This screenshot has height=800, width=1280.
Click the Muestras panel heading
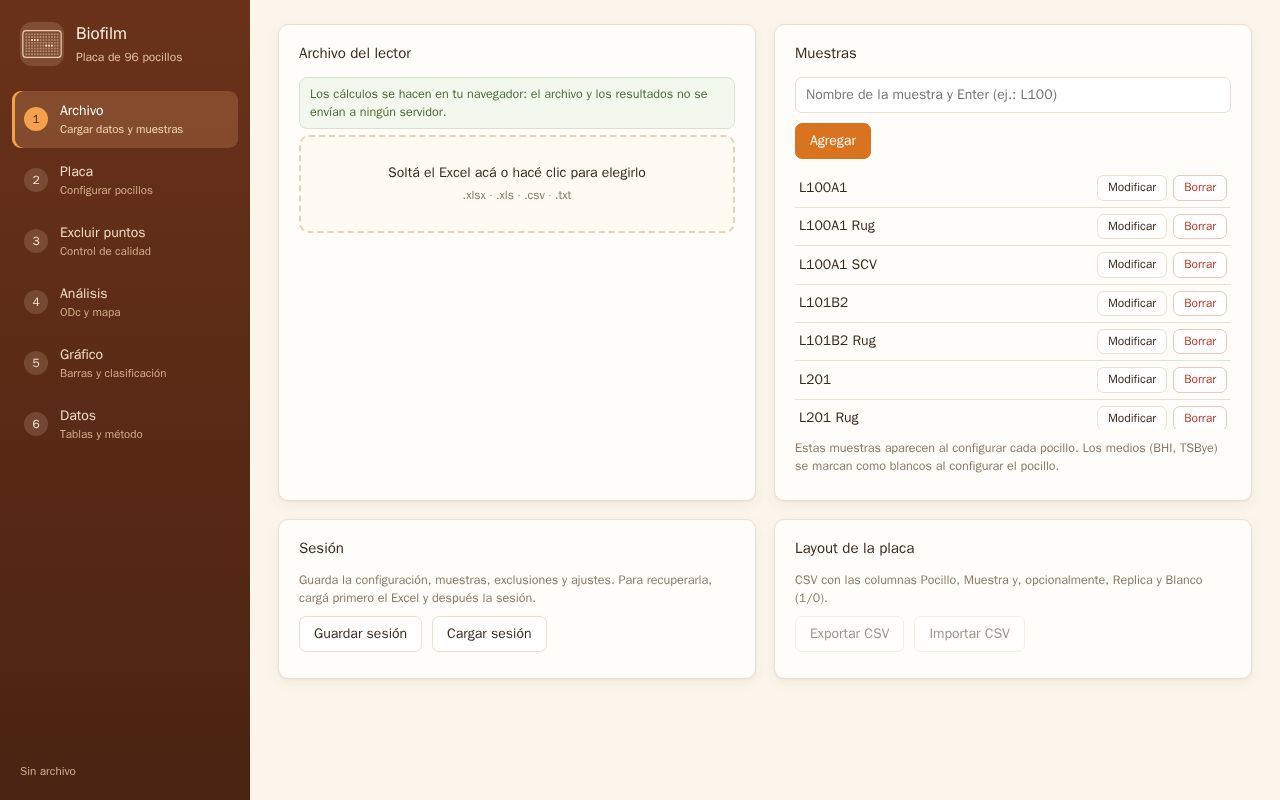click(826, 53)
